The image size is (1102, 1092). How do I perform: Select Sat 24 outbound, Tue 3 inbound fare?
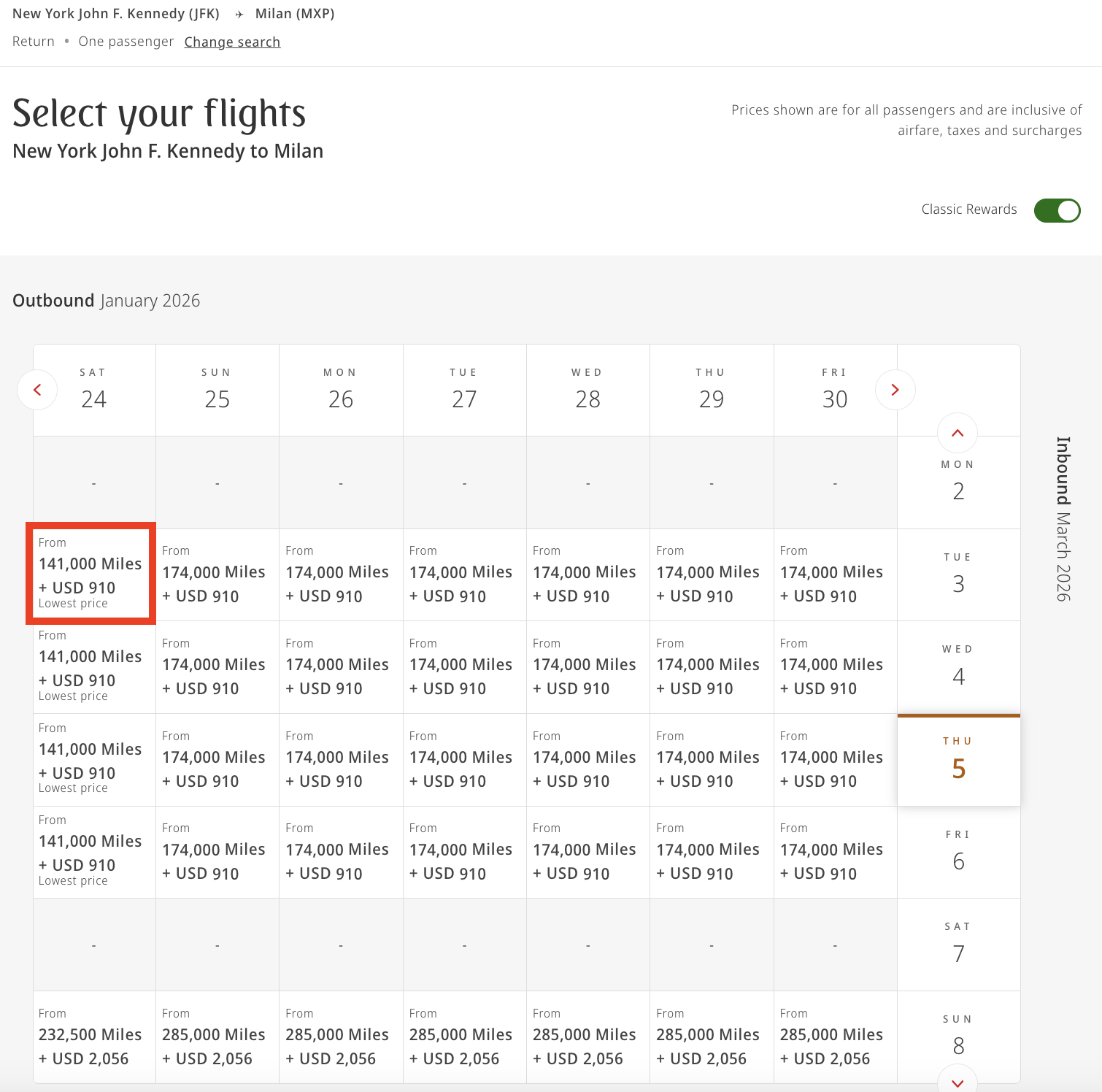[90, 574]
